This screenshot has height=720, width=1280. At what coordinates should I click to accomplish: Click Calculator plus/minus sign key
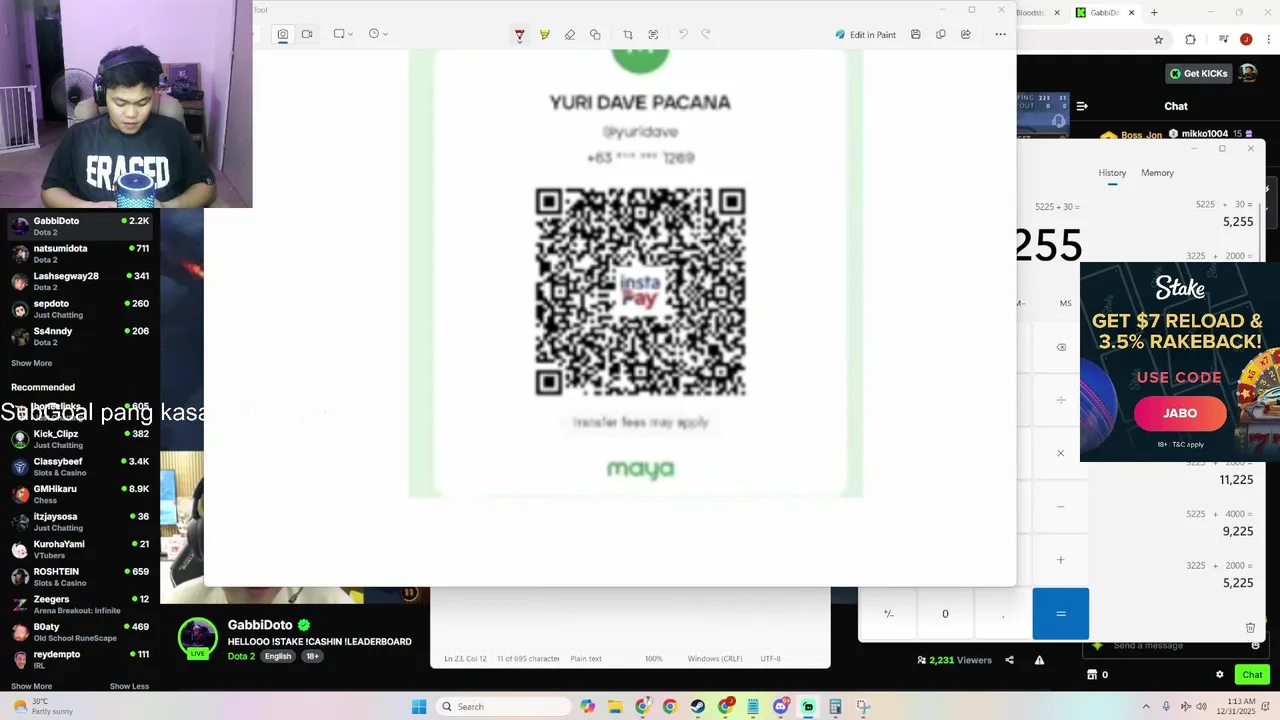(x=888, y=614)
